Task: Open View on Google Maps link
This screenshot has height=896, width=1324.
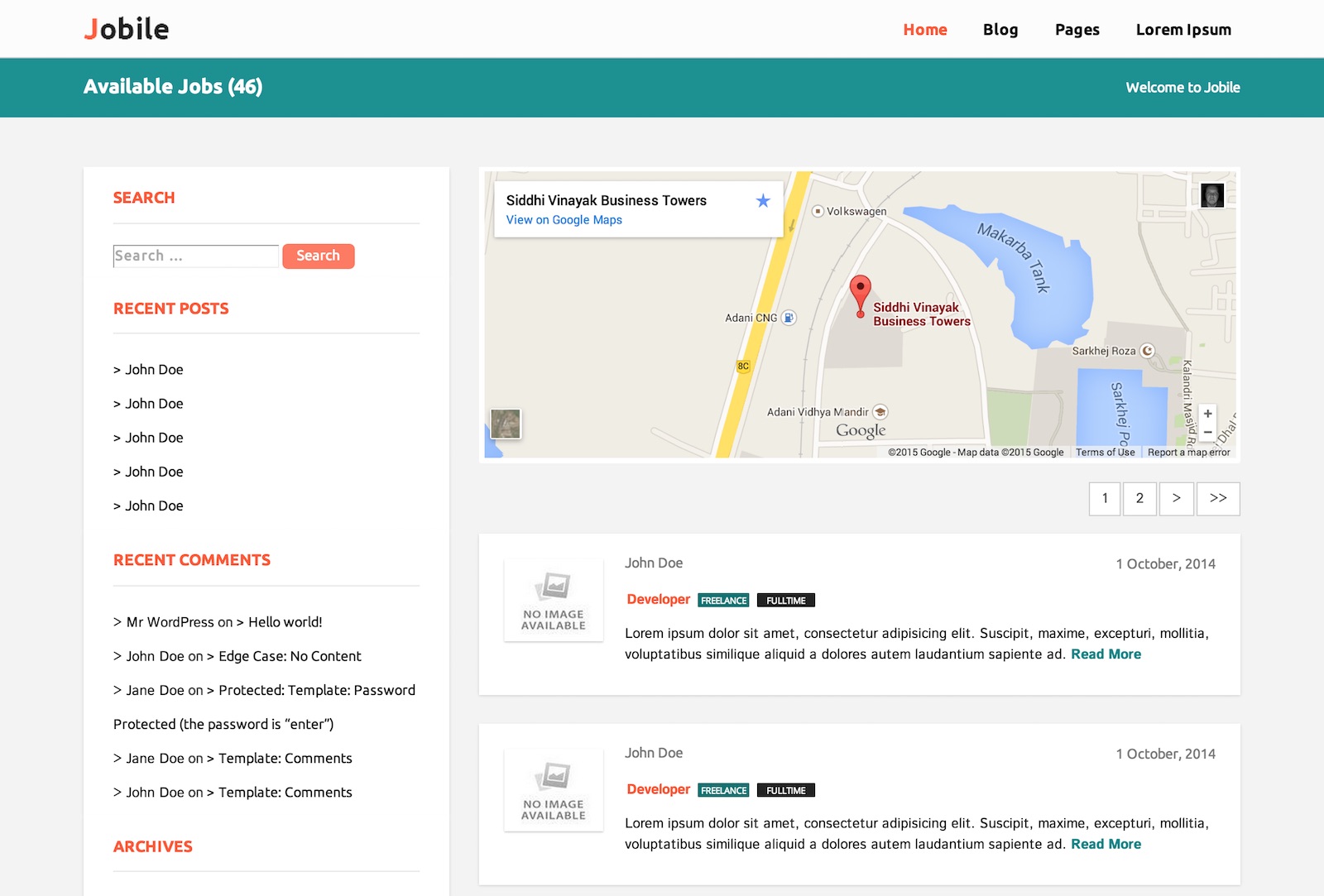Action: point(564,220)
